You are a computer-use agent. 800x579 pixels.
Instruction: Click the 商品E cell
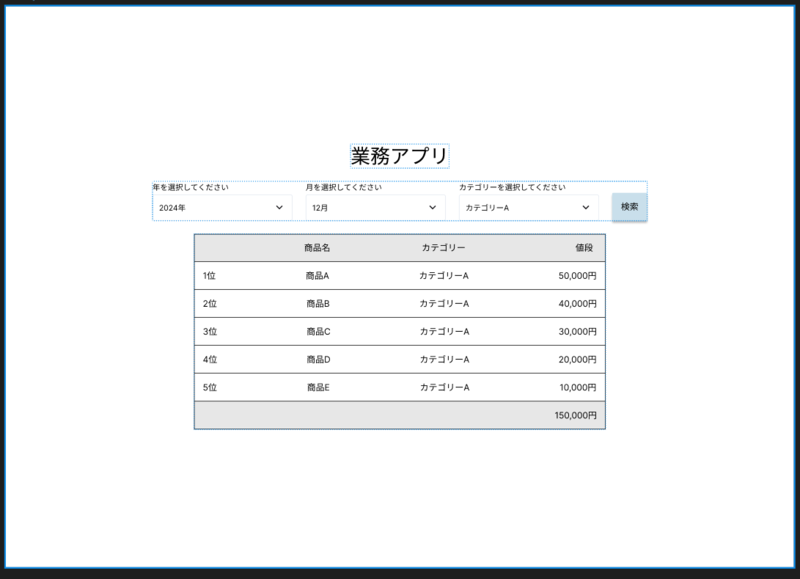point(318,388)
